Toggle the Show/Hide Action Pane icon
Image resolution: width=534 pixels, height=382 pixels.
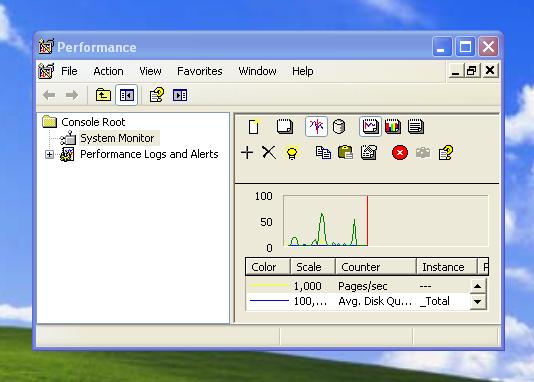click(180, 95)
